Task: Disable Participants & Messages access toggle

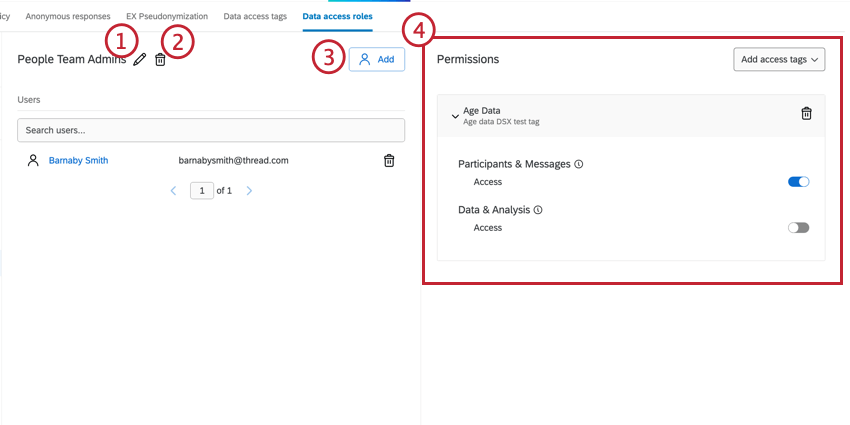Action: (x=799, y=182)
